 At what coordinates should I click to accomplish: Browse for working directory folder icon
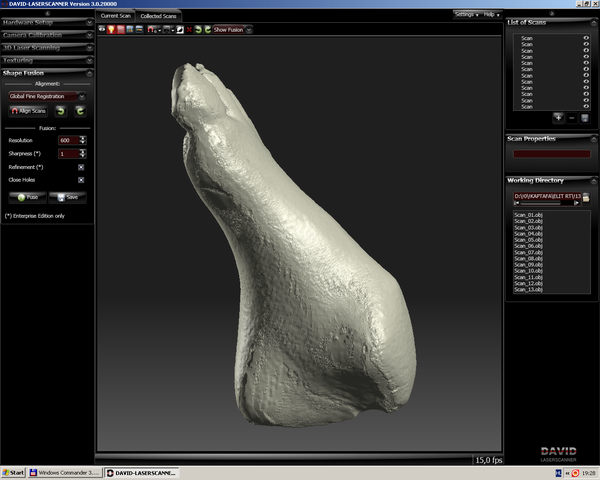[586, 197]
